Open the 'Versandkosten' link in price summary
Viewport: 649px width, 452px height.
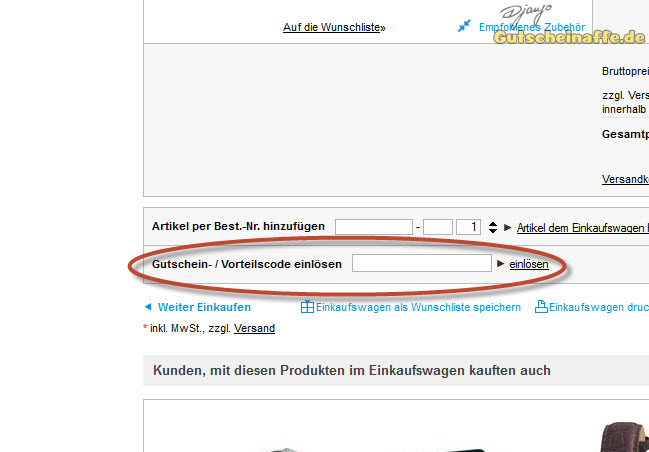[625, 180]
